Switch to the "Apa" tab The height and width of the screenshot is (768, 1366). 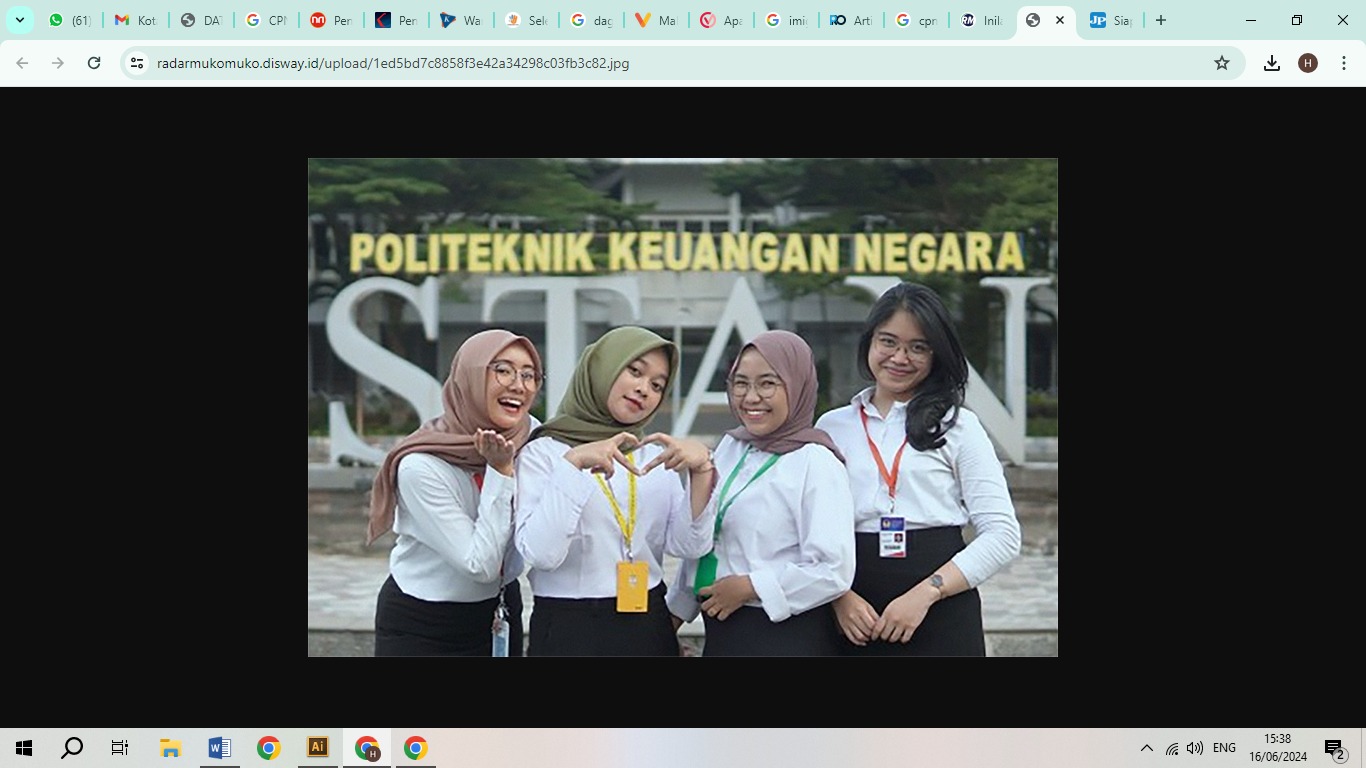723,20
